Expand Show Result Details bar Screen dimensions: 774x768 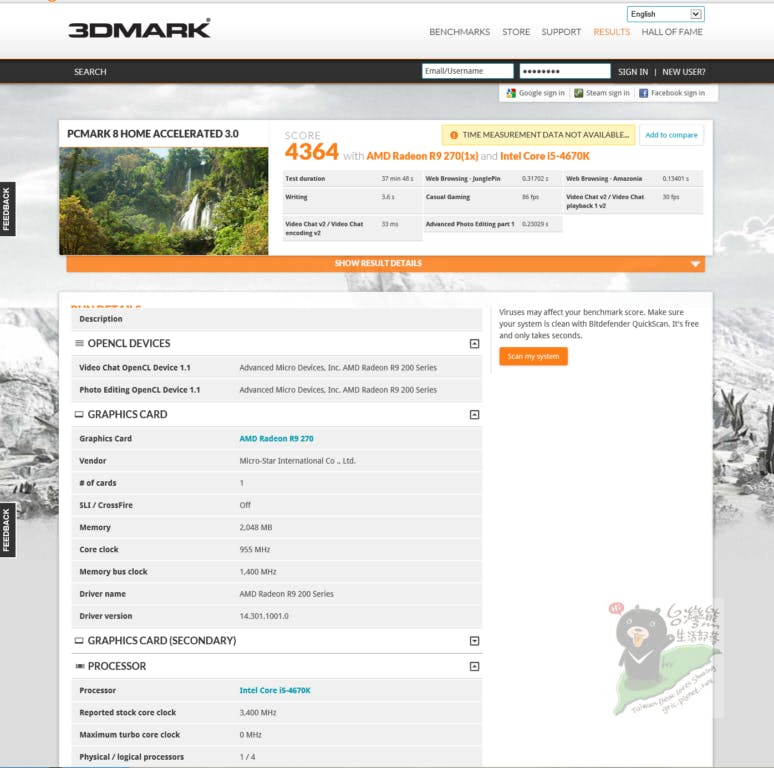(385, 264)
